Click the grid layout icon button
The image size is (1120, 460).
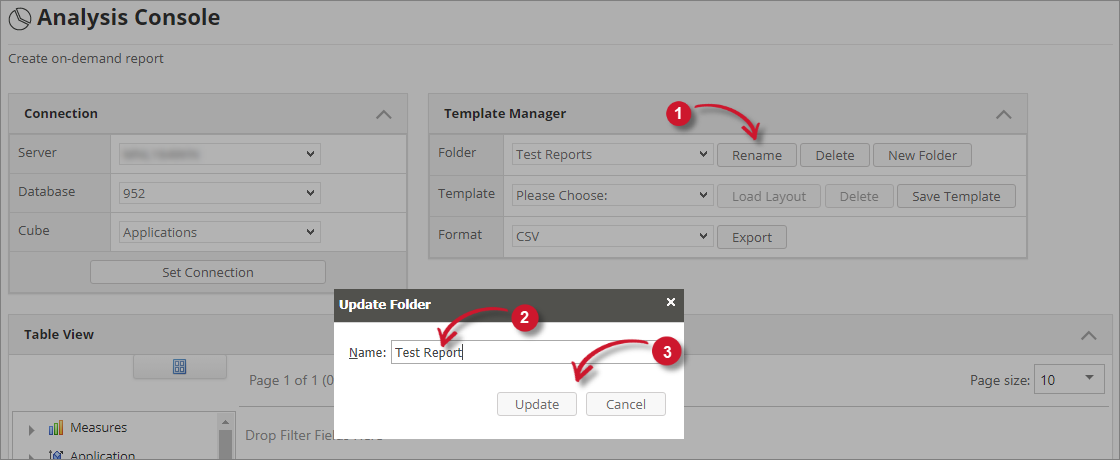pyautogui.click(x=180, y=367)
